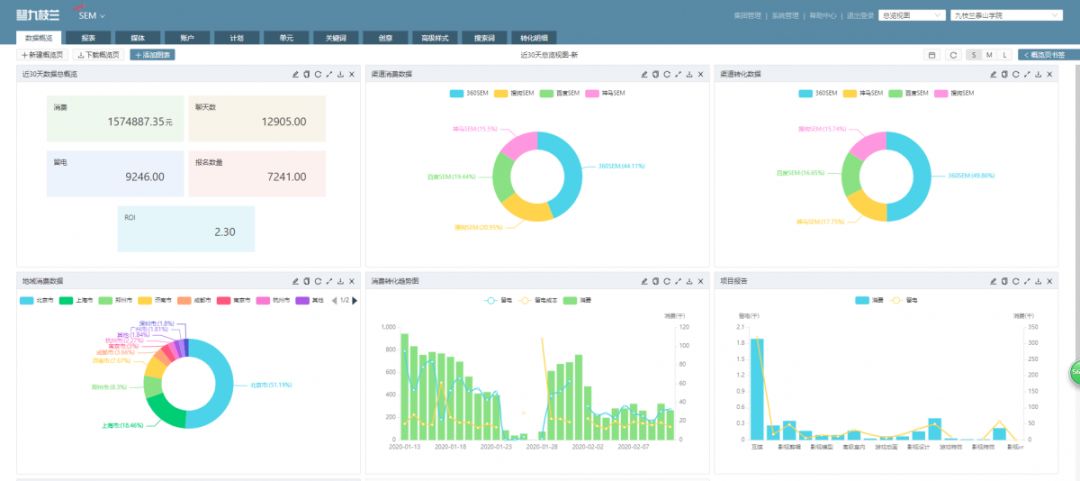
Task: Switch to the 搜索词 tab
Action: pos(484,38)
